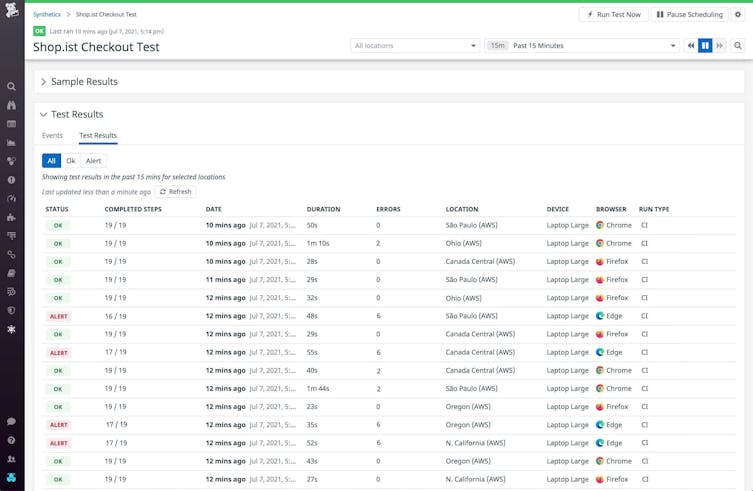753x491 pixels.
Task: Click the Refresh button
Action: (x=175, y=192)
